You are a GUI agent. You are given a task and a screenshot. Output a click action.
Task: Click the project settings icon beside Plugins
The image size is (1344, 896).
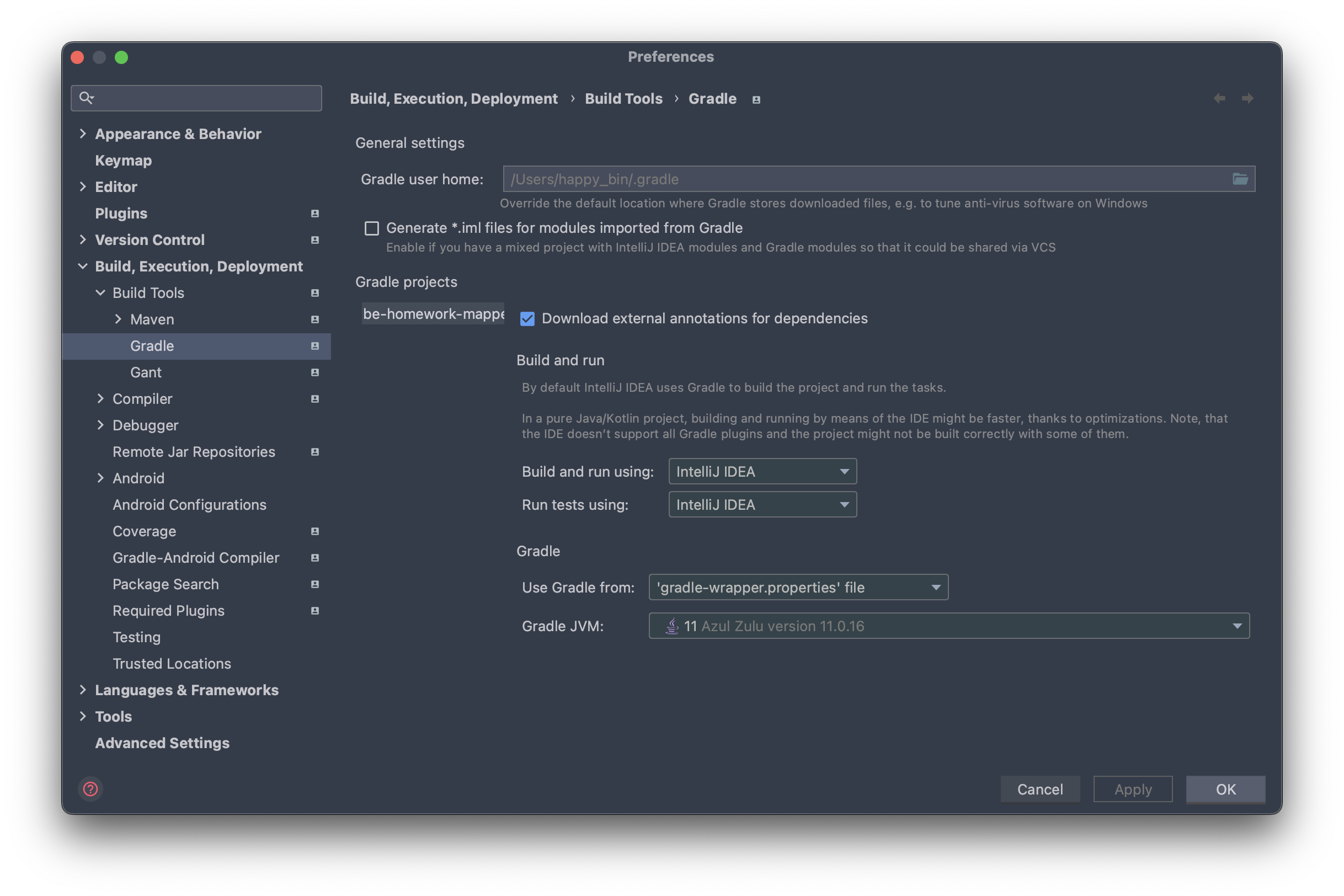click(314, 214)
